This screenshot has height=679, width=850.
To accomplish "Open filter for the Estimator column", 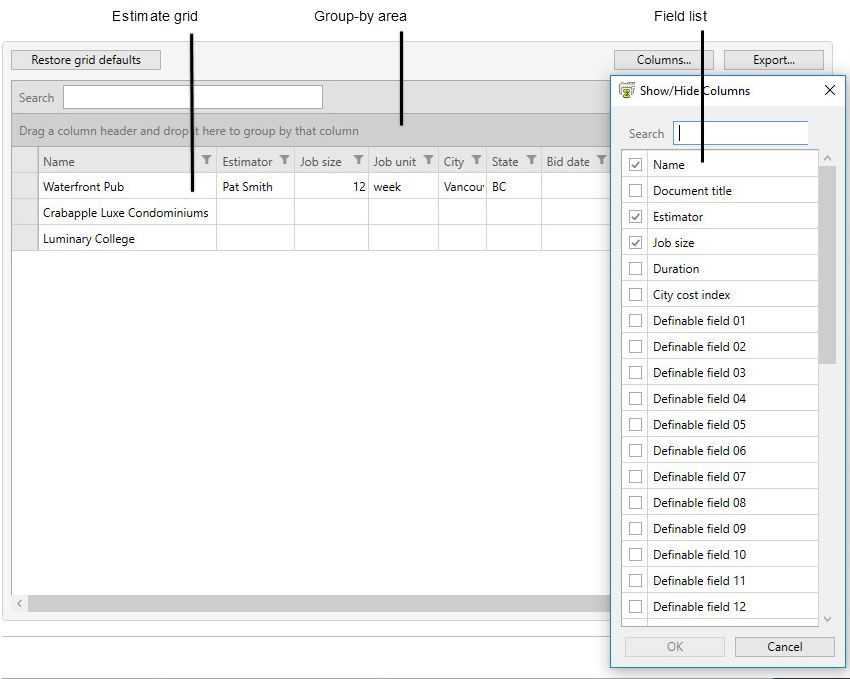I will point(284,160).
